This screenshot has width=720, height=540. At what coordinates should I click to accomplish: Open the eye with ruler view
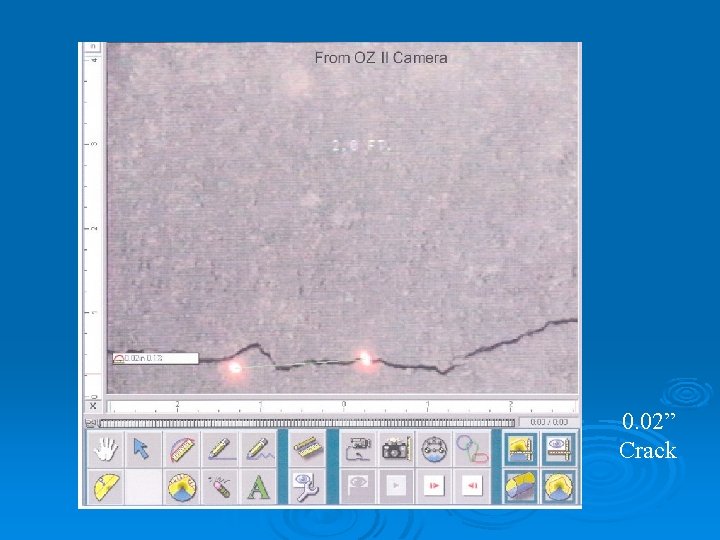tap(559, 449)
